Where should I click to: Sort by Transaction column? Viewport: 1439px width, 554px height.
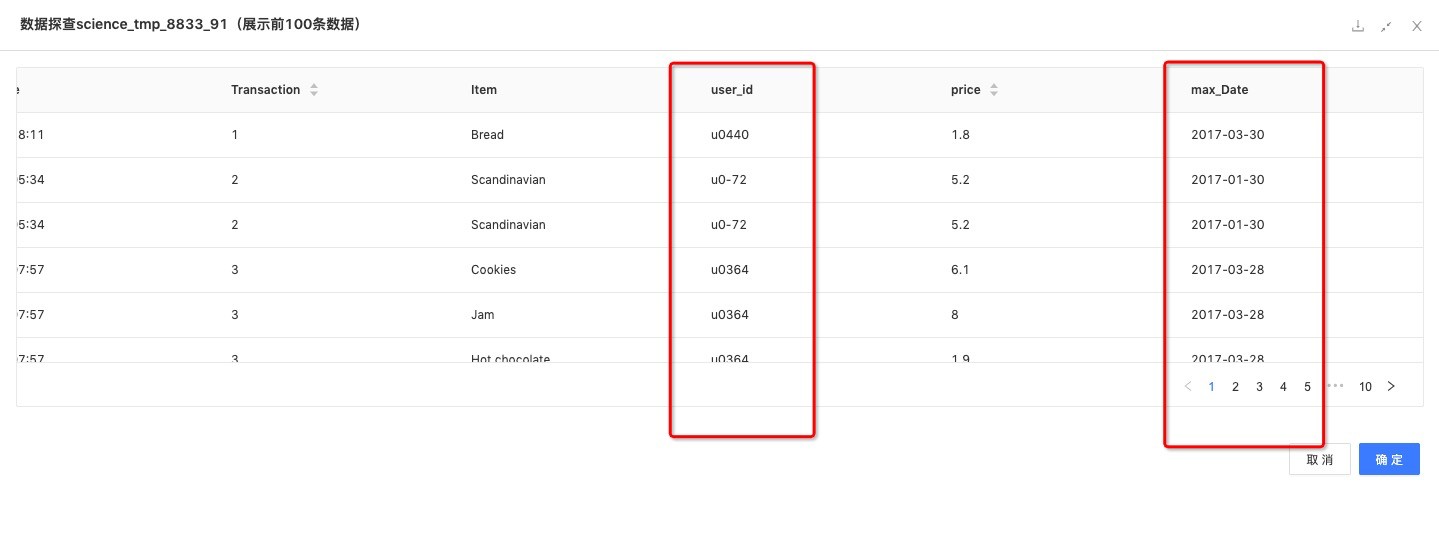314,90
